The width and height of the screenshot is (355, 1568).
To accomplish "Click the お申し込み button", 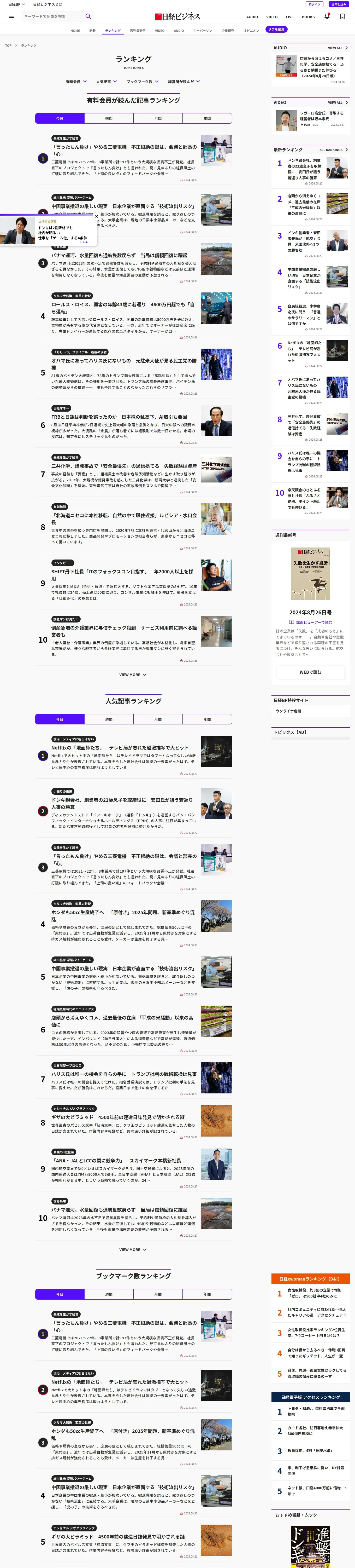I will tap(339, 4).
